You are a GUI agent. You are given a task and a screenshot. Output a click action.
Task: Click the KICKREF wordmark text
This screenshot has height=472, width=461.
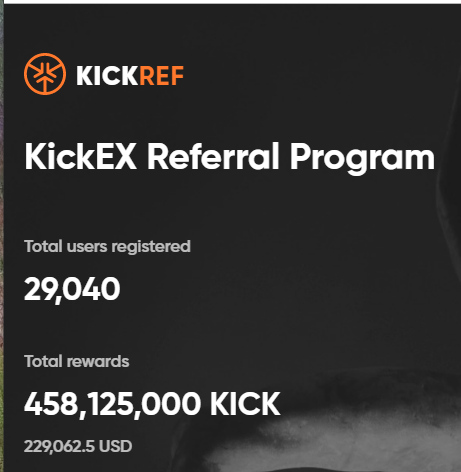pos(130,76)
